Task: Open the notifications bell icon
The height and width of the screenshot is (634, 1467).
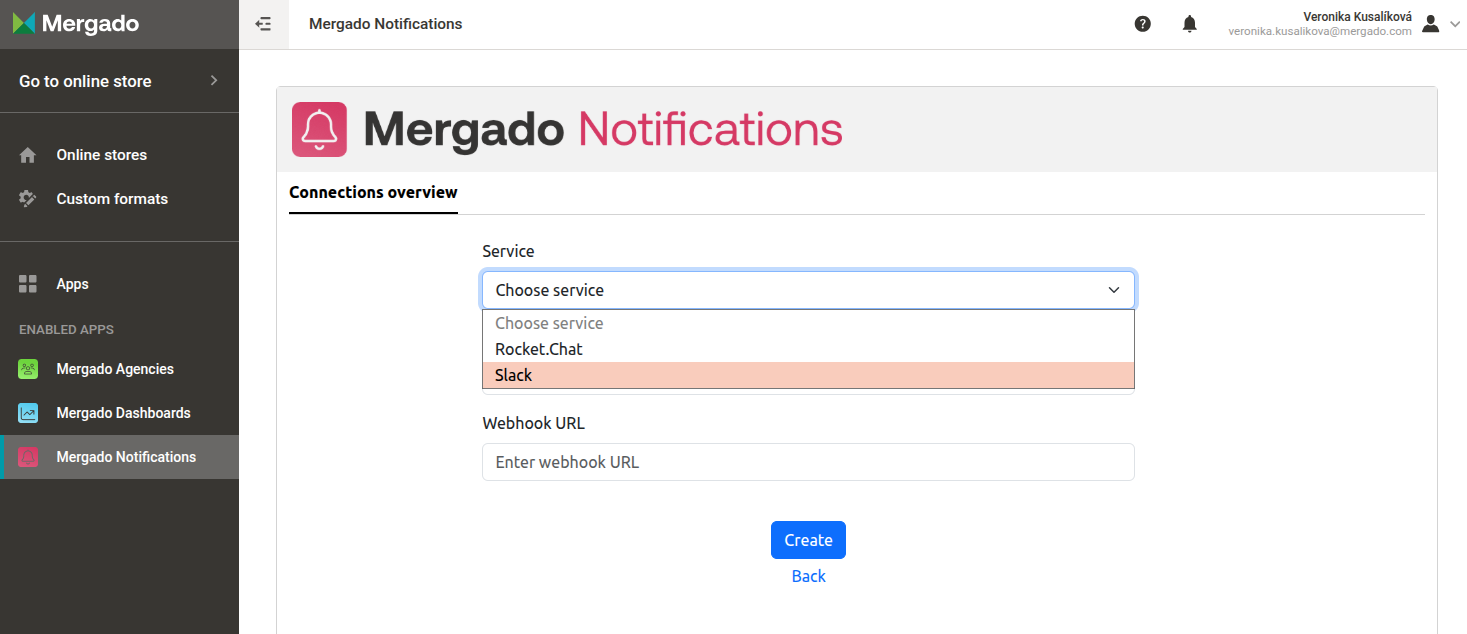Action: click(x=1189, y=24)
